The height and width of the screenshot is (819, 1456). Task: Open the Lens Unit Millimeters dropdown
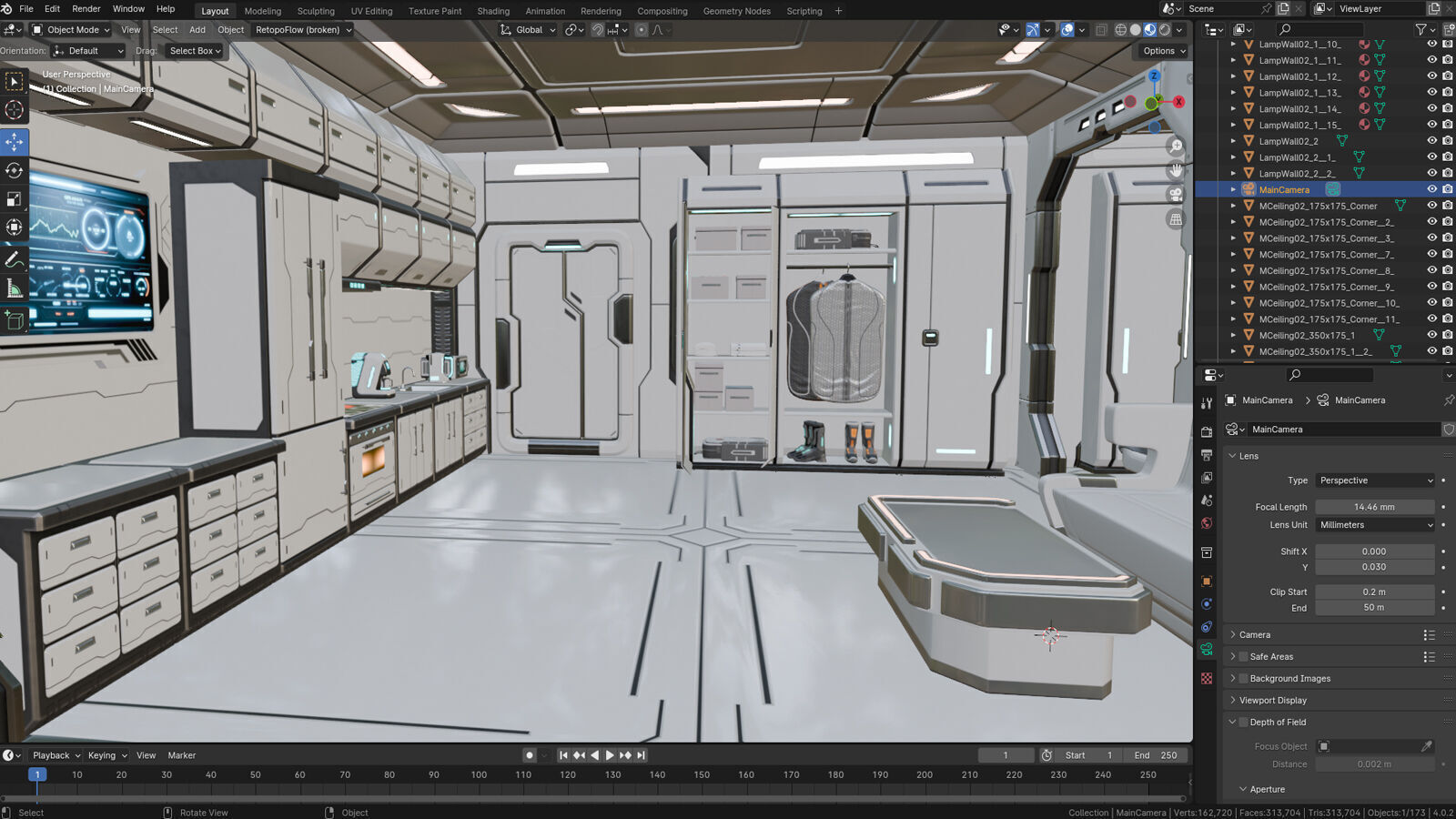(x=1375, y=525)
